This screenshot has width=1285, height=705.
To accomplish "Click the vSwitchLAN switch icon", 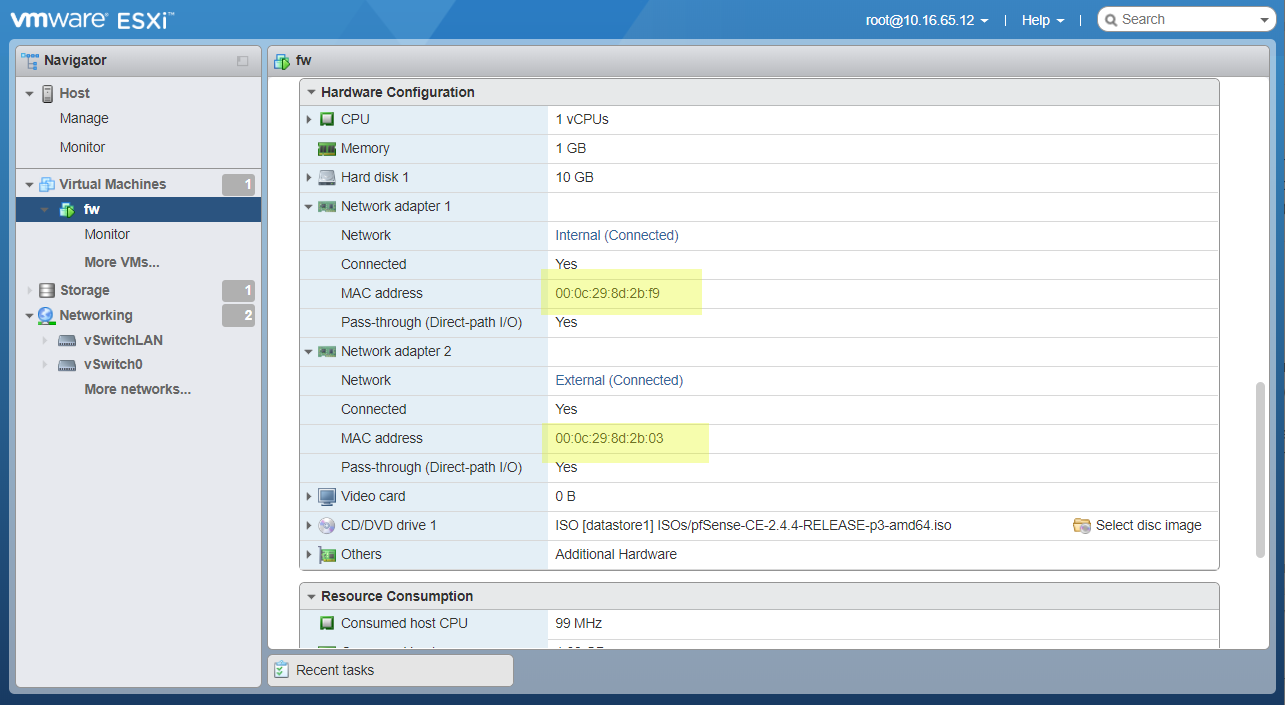I will 67,340.
